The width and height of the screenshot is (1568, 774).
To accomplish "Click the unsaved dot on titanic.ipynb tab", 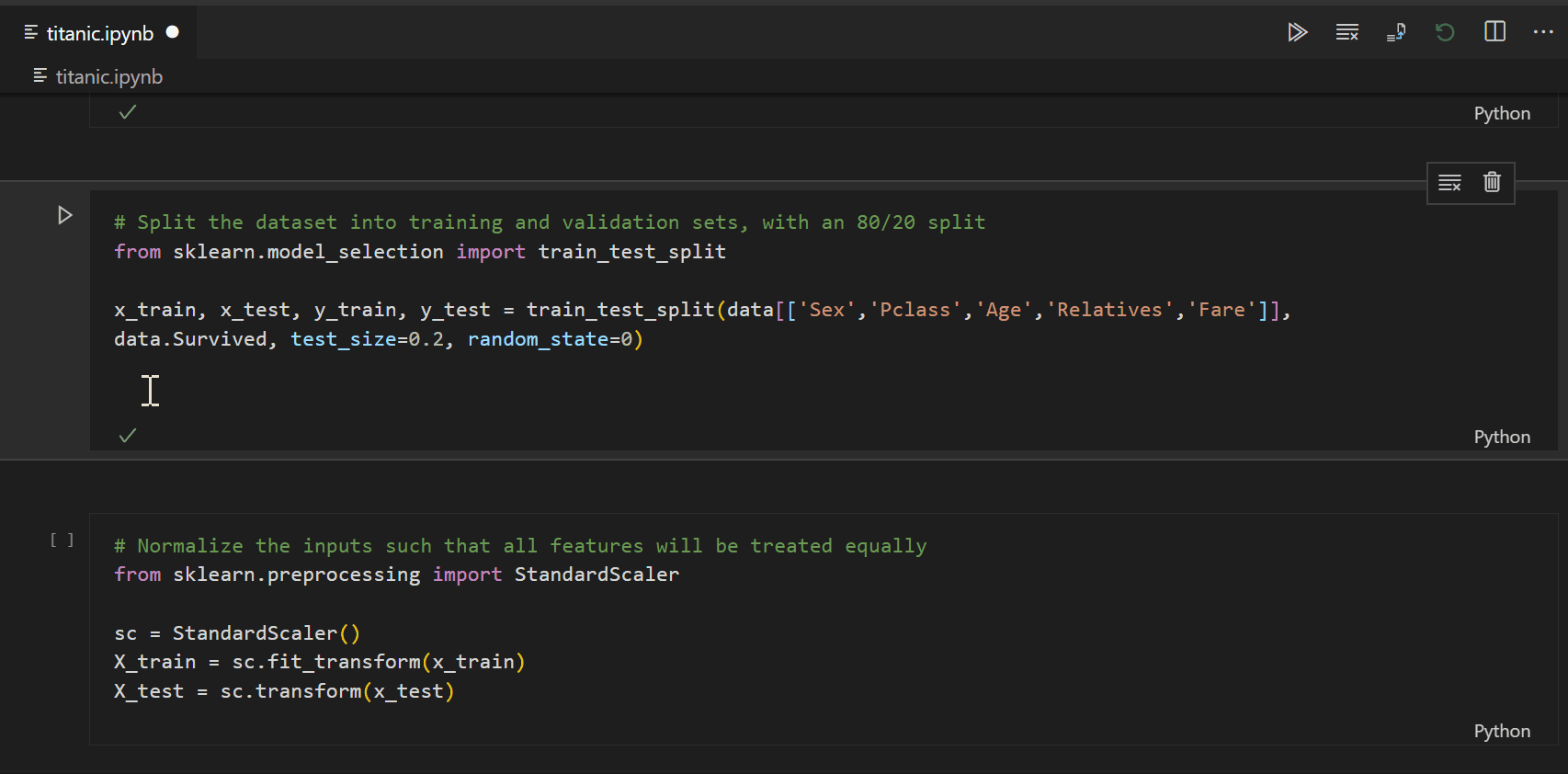I will [x=172, y=32].
